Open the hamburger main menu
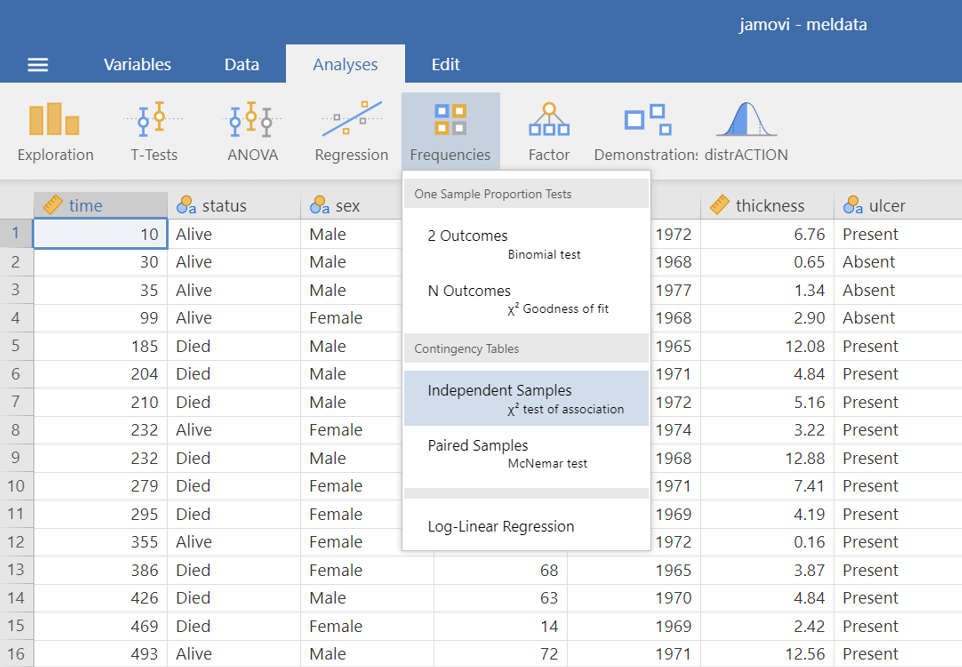This screenshot has width=962, height=667. click(38, 65)
